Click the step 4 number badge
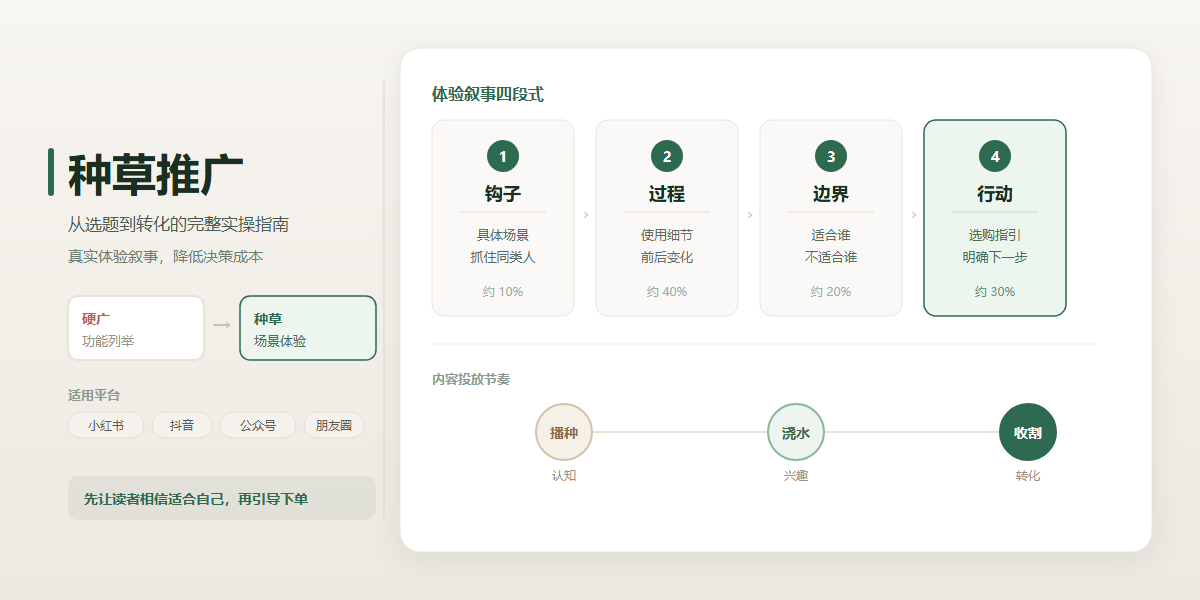 [x=995, y=156]
